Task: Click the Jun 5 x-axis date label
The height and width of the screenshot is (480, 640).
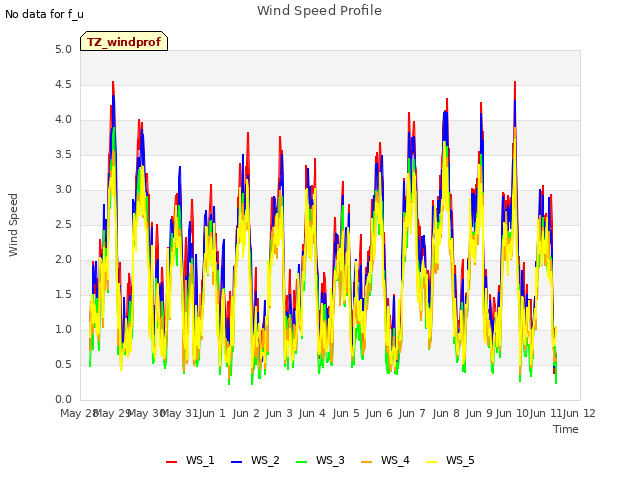Action: tap(346, 413)
